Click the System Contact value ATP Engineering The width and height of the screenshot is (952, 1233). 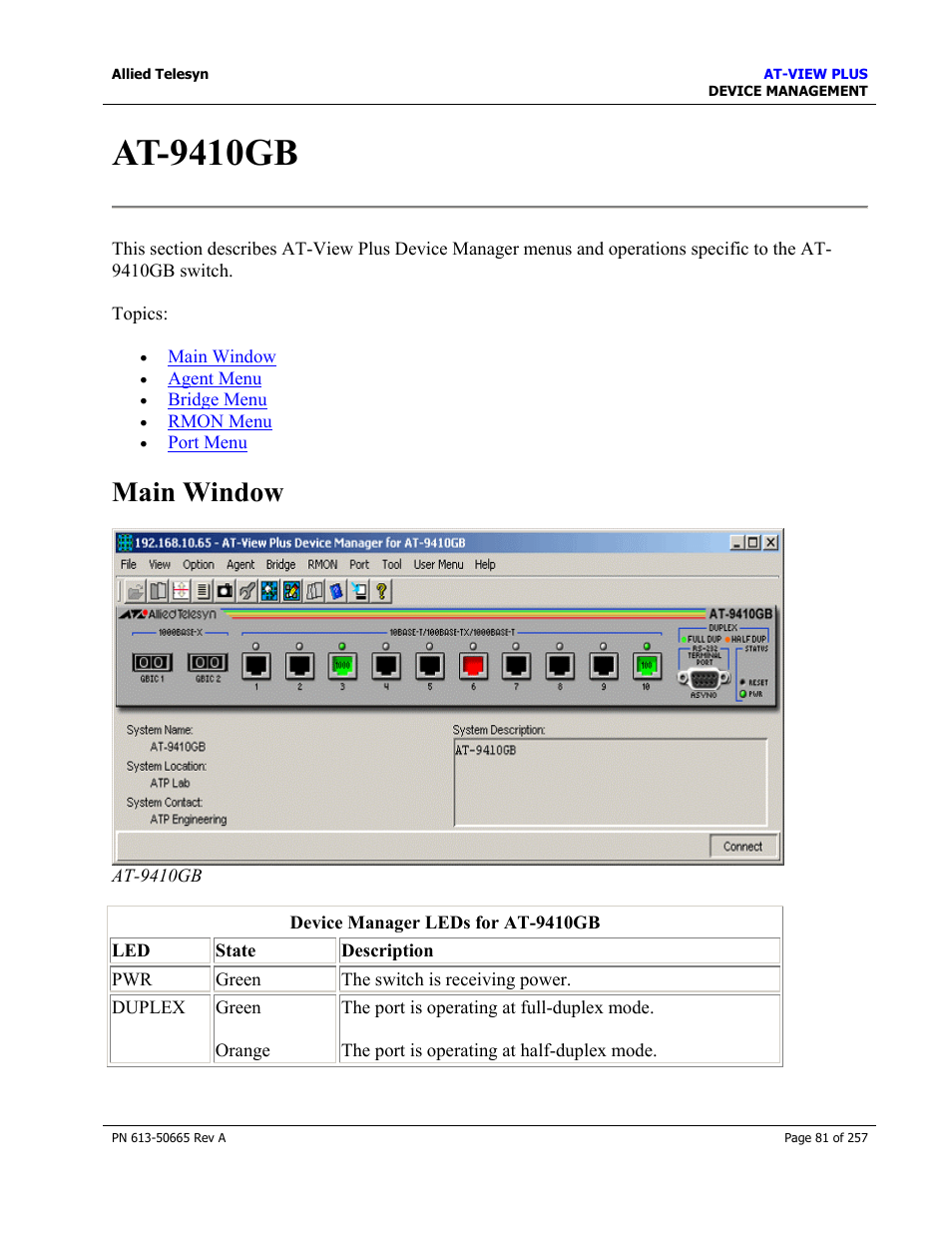[x=189, y=820]
